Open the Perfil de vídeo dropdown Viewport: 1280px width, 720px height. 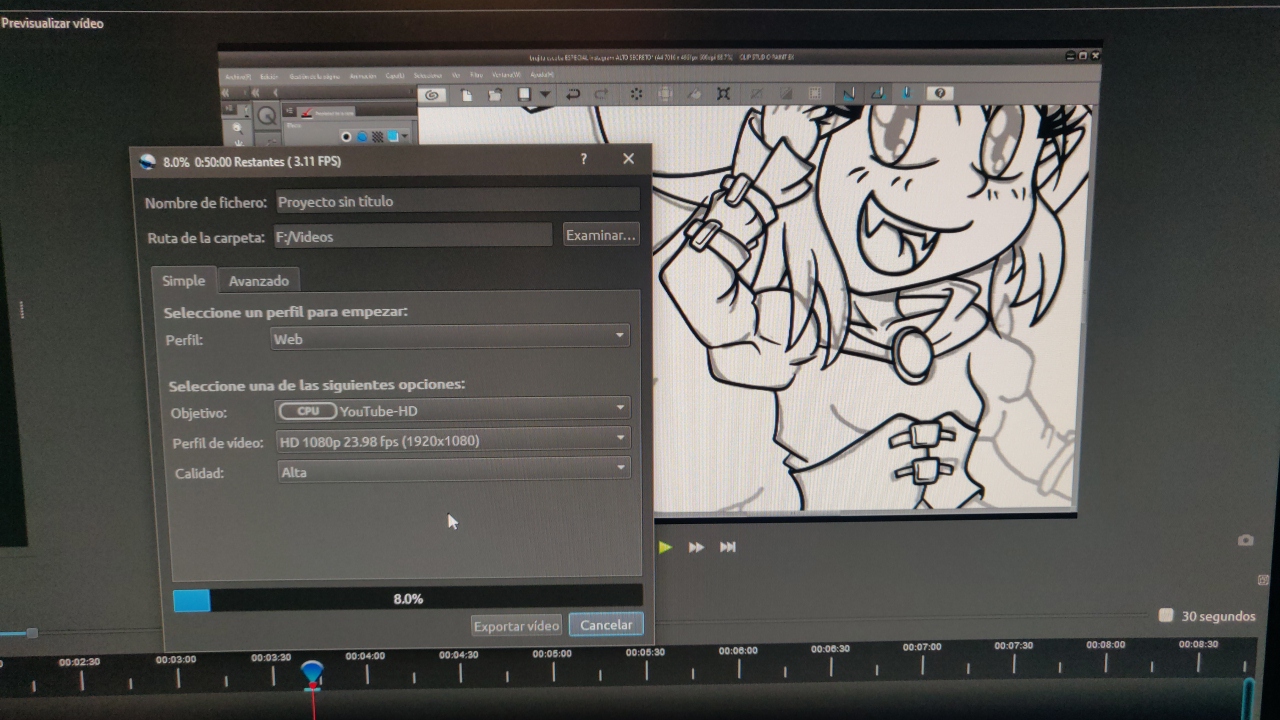452,440
